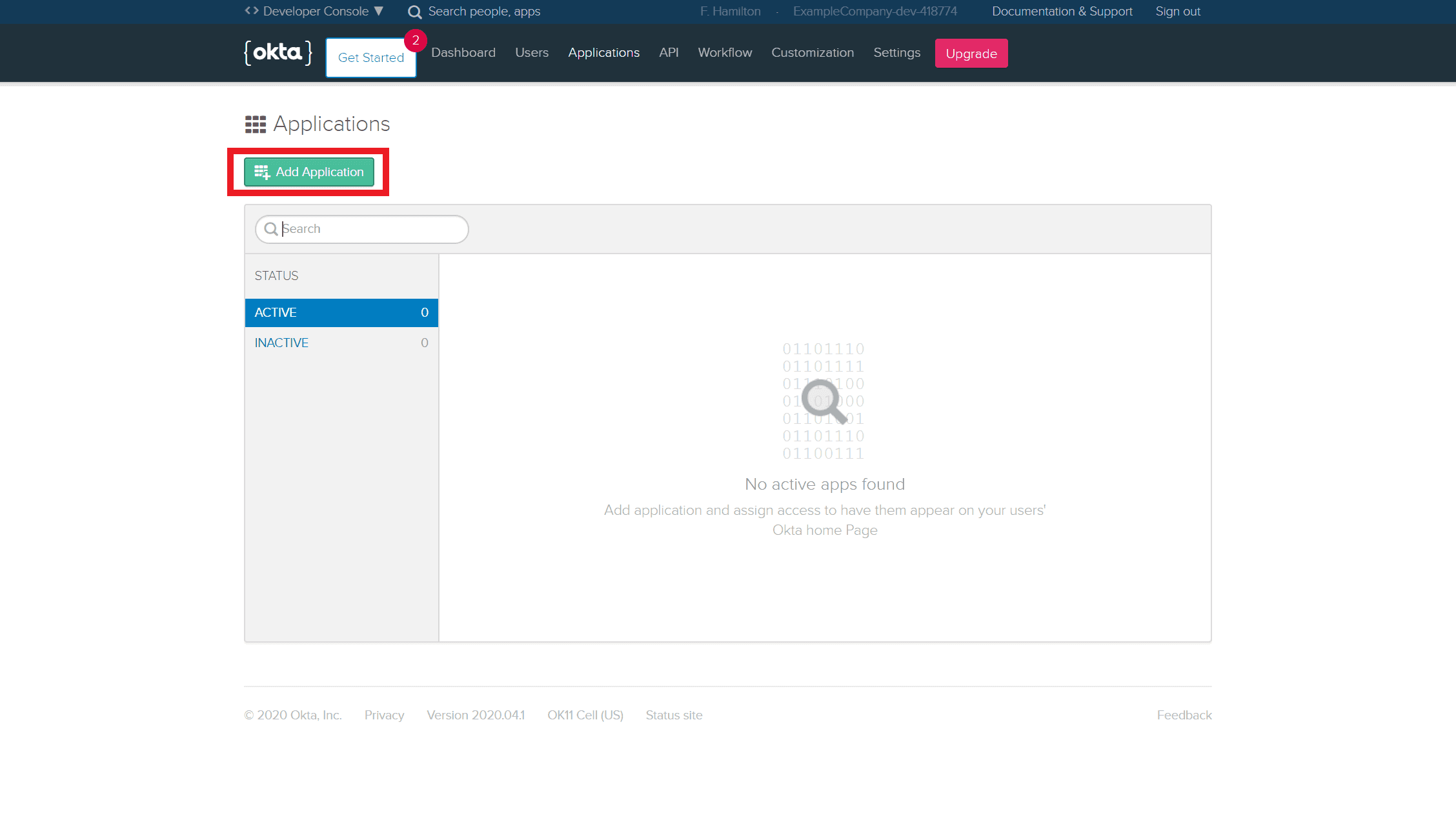This screenshot has height=831, width=1456.
Task: Open the Status site footer link
Action: [x=674, y=715]
